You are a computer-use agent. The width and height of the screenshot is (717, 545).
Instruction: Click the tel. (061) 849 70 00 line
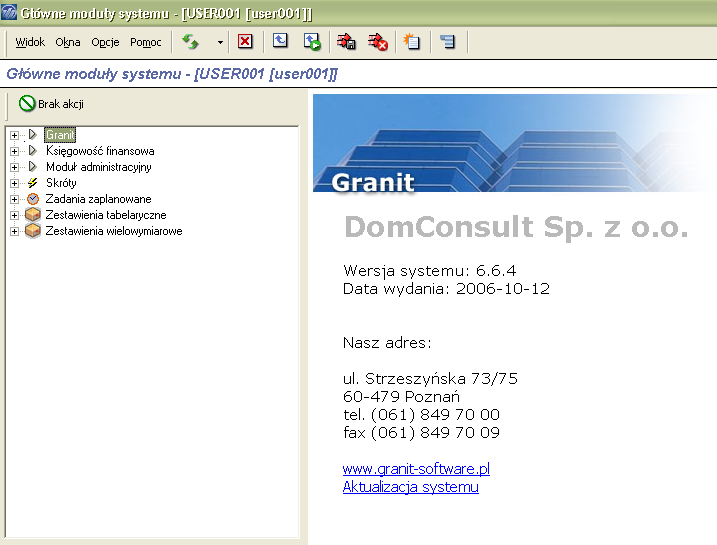coord(421,415)
